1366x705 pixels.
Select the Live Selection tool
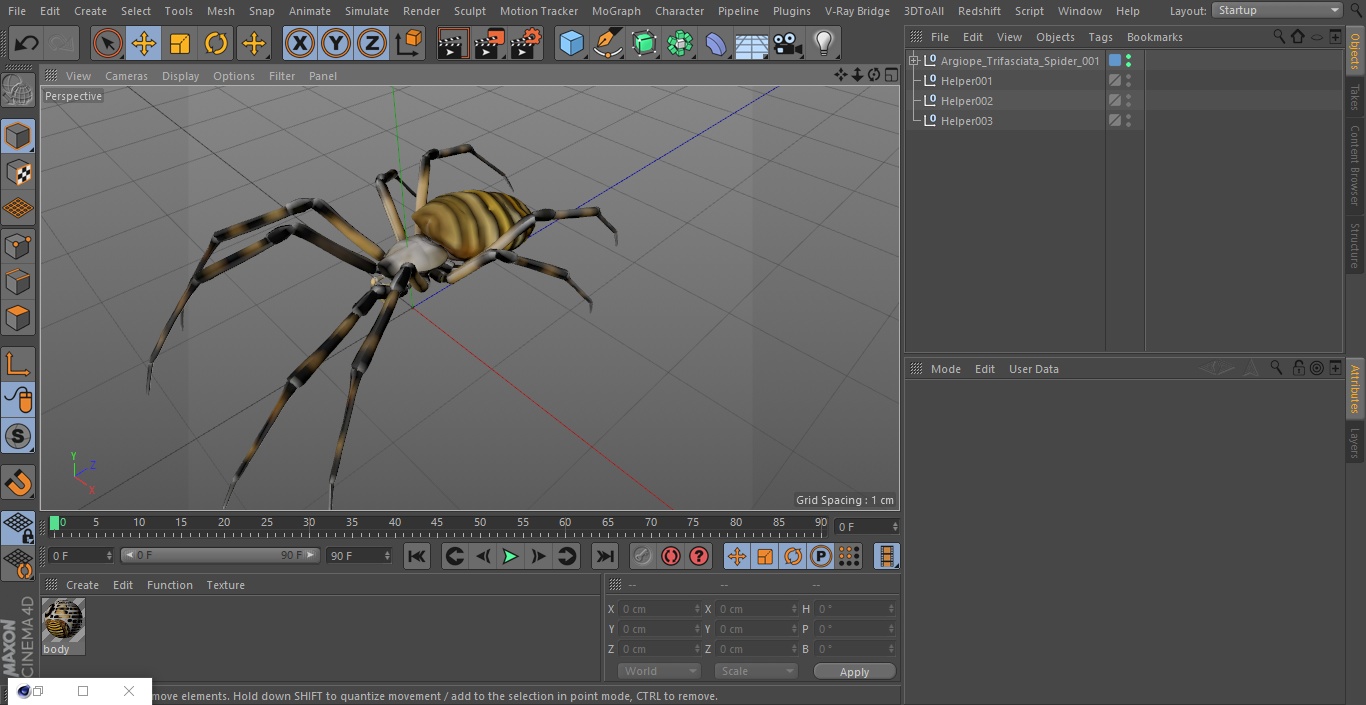pyautogui.click(x=108, y=43)
